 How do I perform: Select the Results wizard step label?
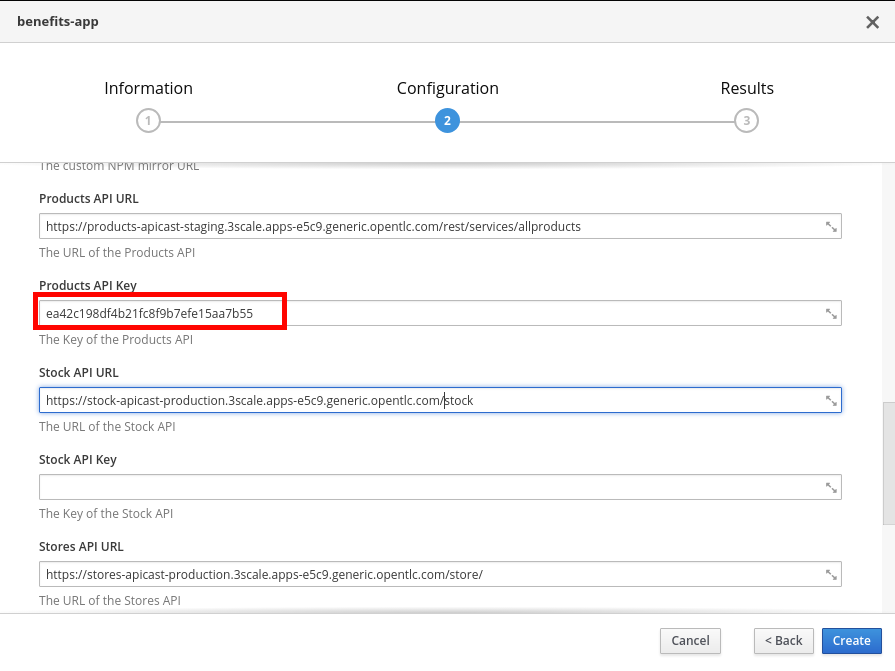click(747, 88)
